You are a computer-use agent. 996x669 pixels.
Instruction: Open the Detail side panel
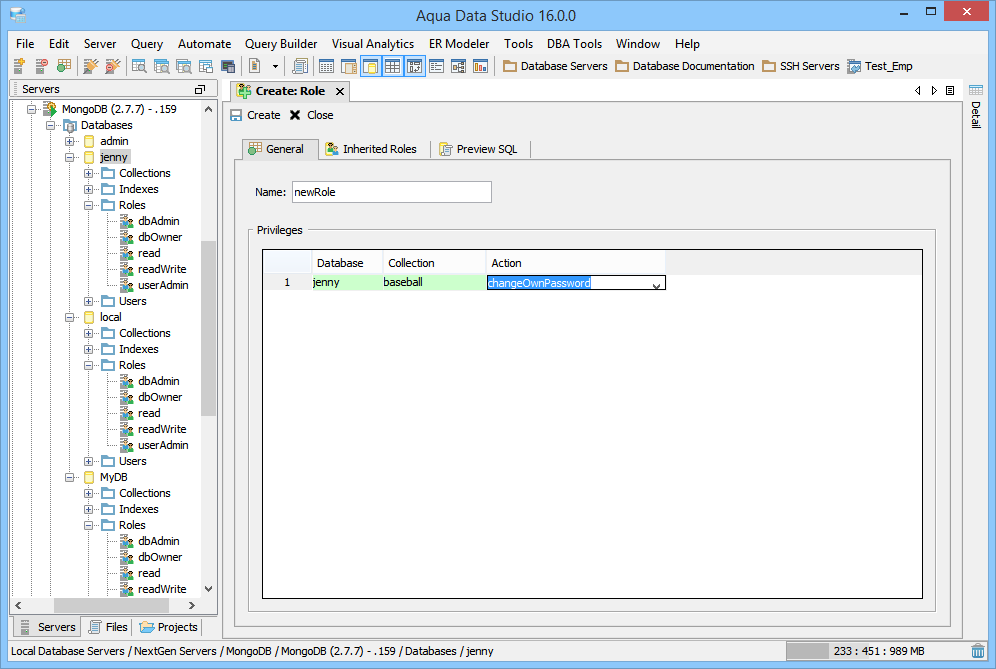(976, 106)
